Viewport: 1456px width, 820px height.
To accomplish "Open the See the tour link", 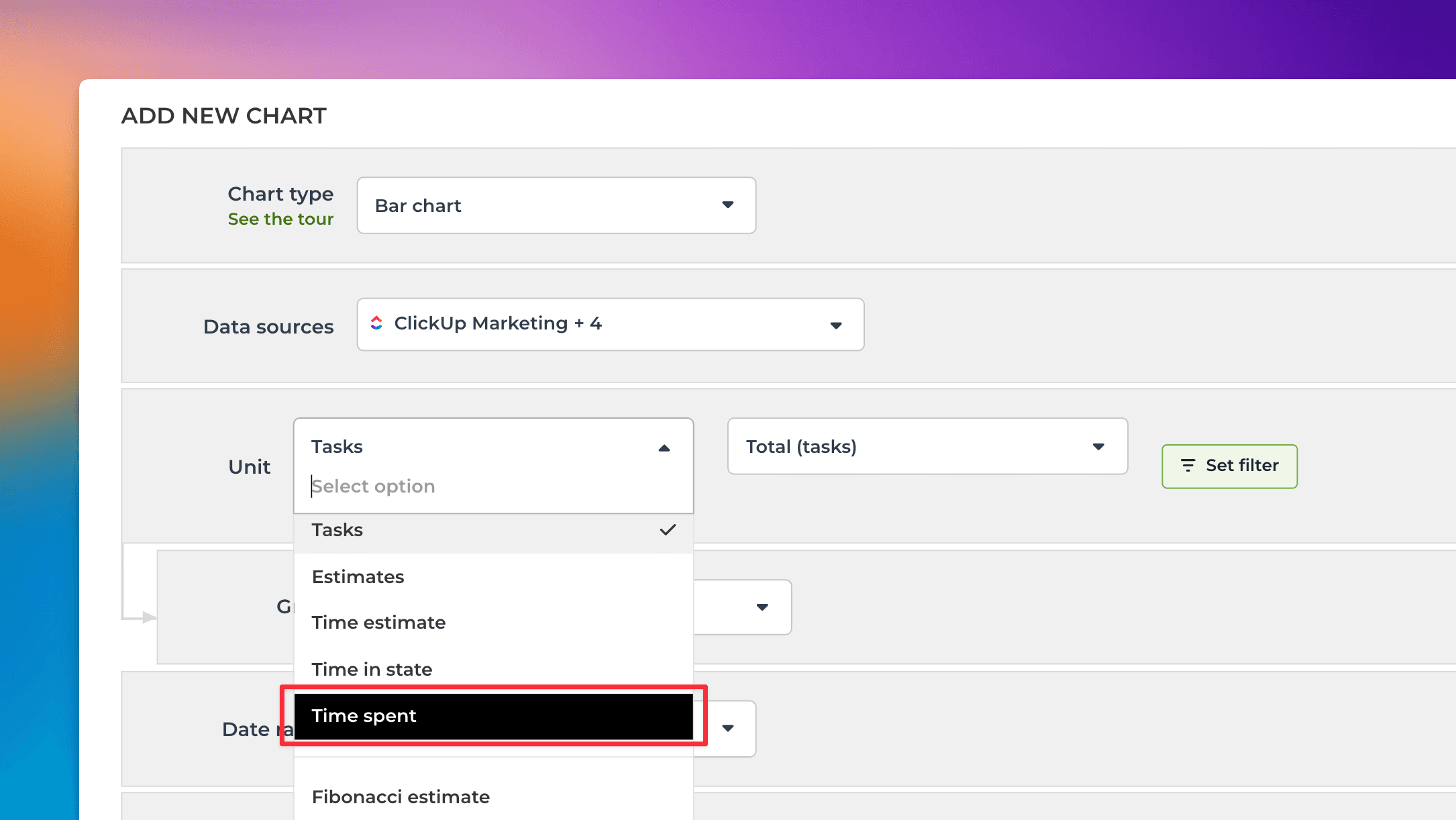I will (280, 219).
